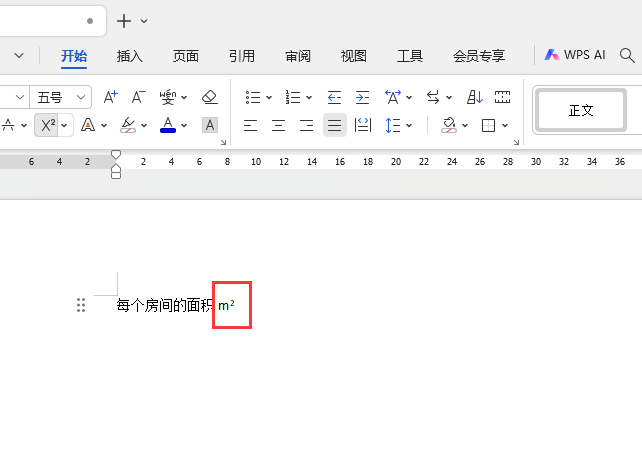Expand shading color dropdown arrow
The width and height of the screenshot is (642, 453).
465,125
